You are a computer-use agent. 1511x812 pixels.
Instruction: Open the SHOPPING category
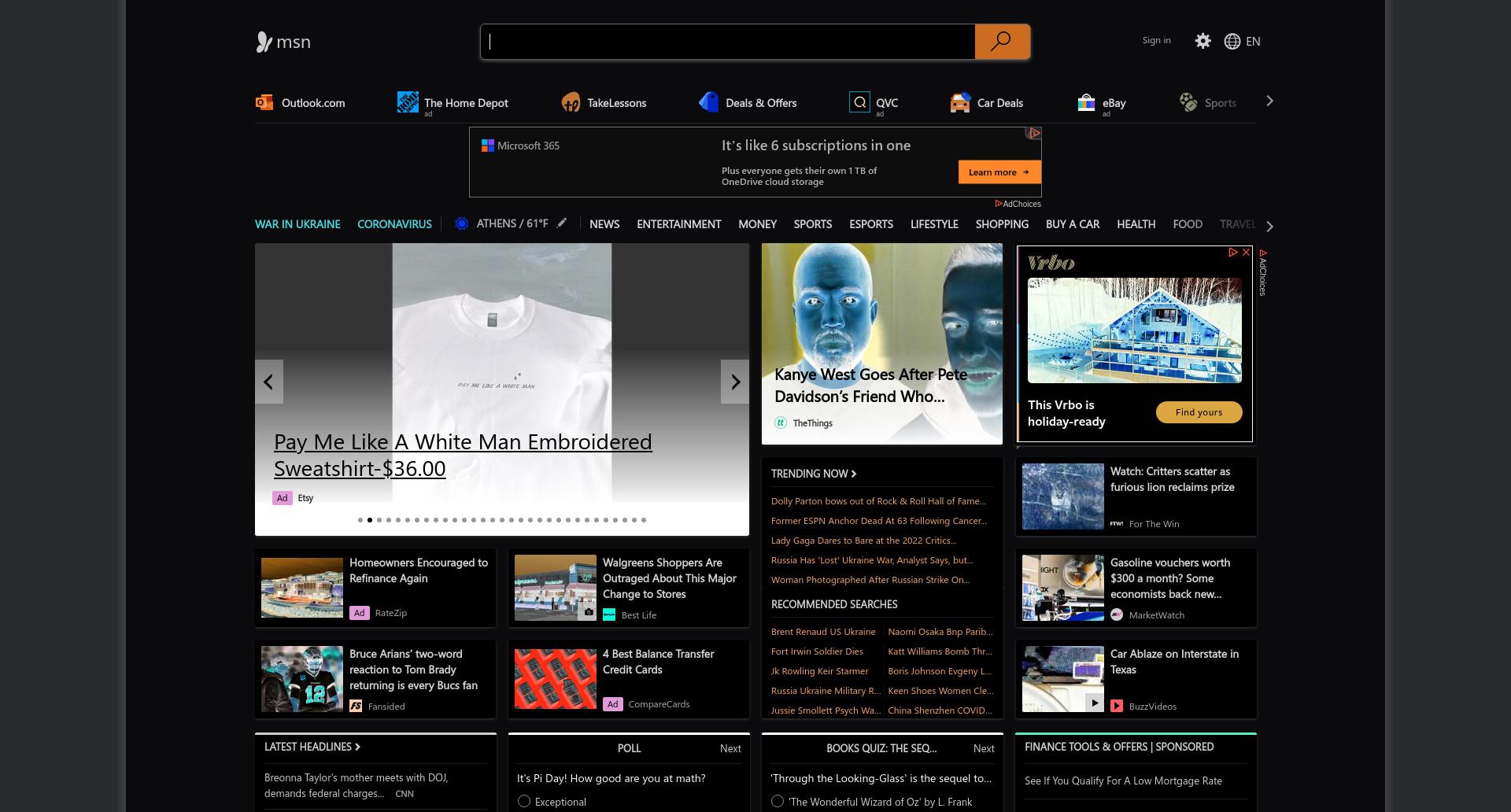click(1002, 224)
